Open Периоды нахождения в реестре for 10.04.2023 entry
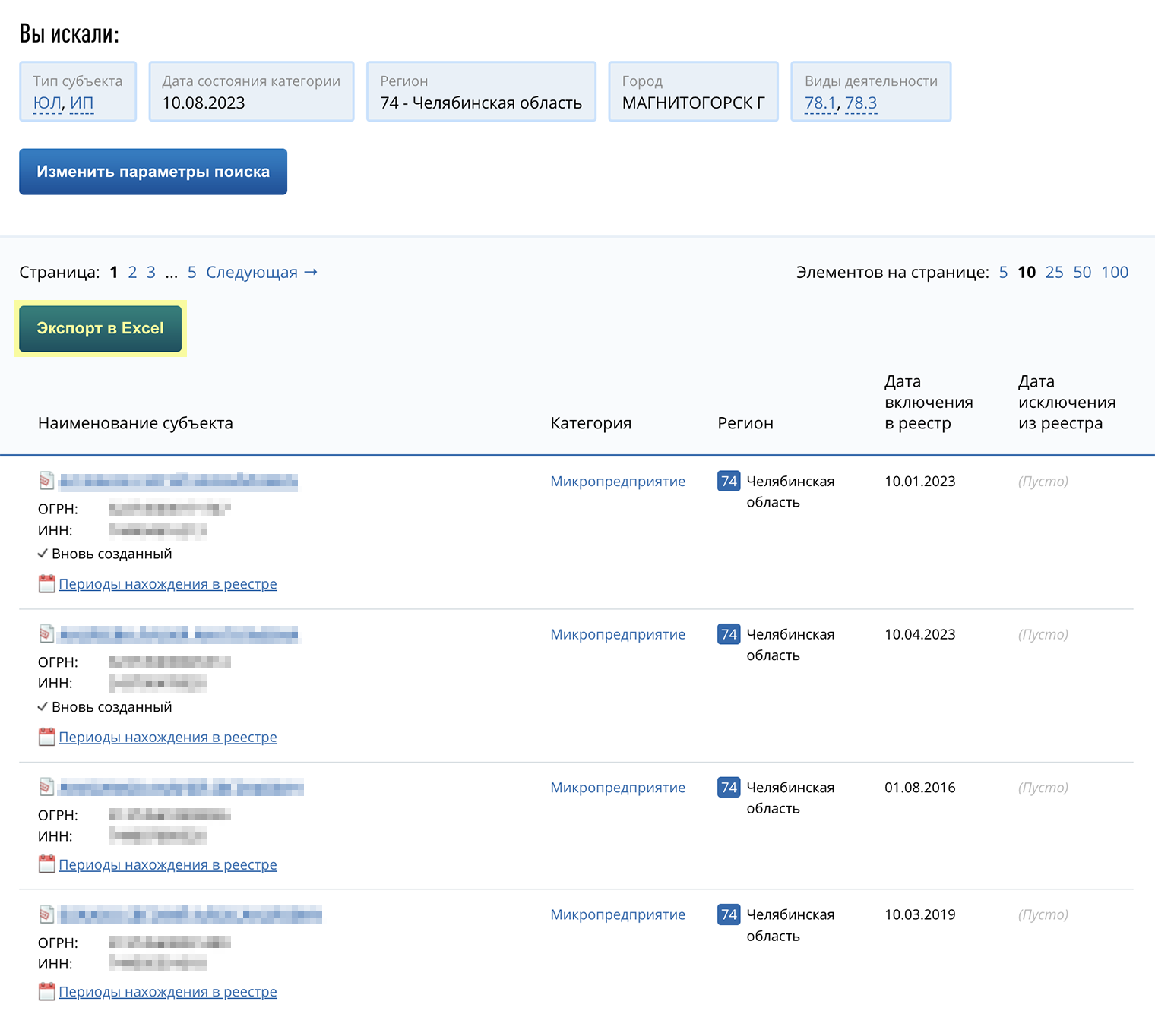1155x1036 pixels. coord(168,737)
